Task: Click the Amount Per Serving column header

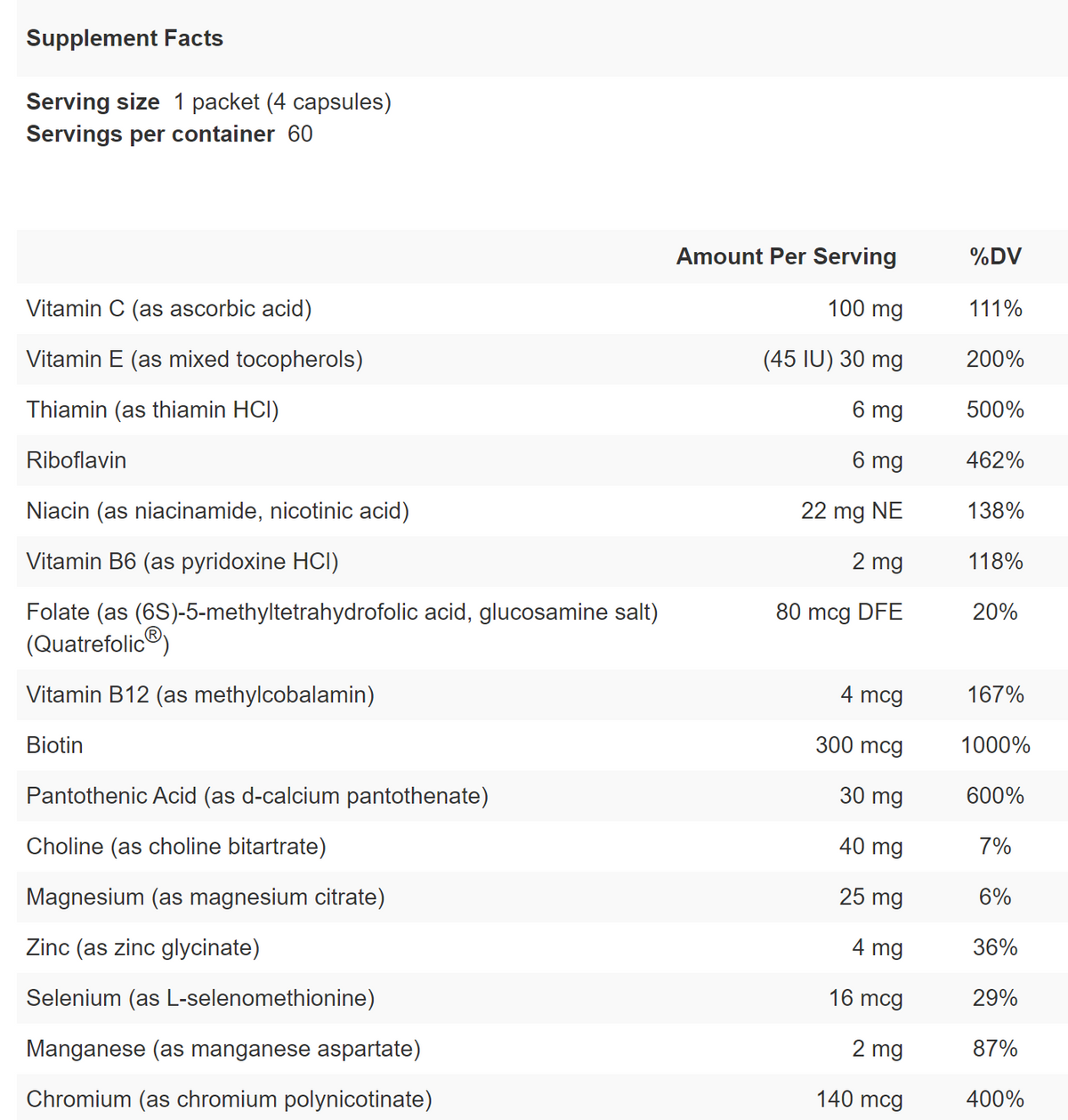Action: (x=786, y=256)
